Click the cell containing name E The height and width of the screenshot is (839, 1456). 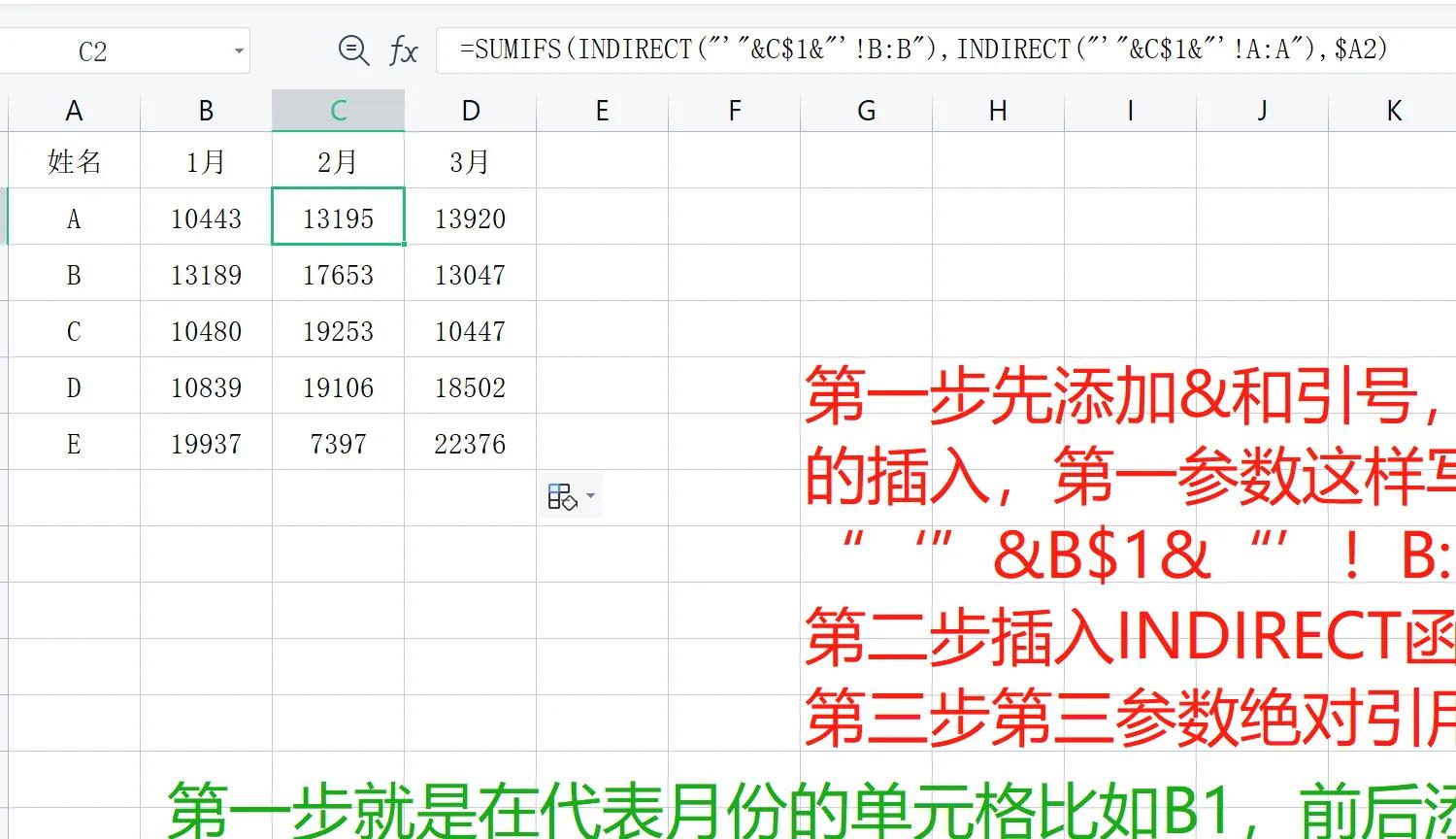pos(74,444)
